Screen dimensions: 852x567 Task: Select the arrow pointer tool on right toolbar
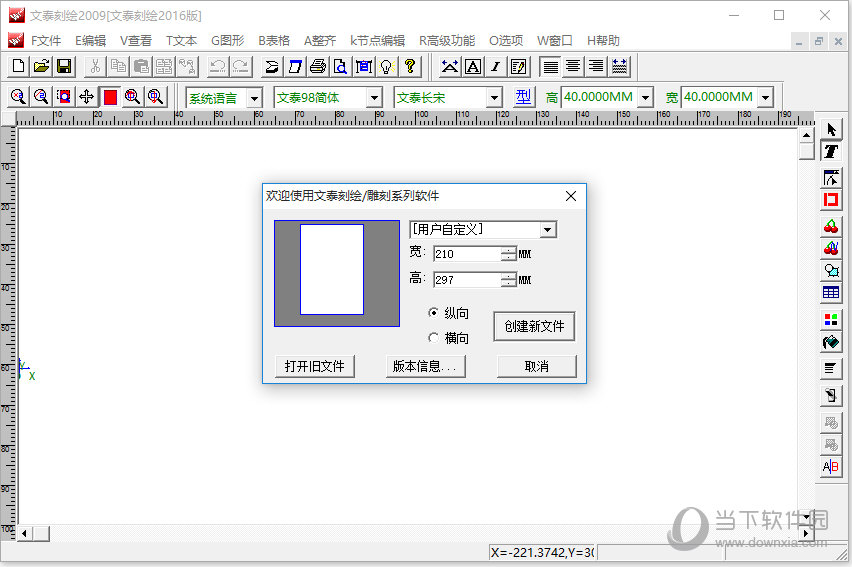(x=831, y=129)
